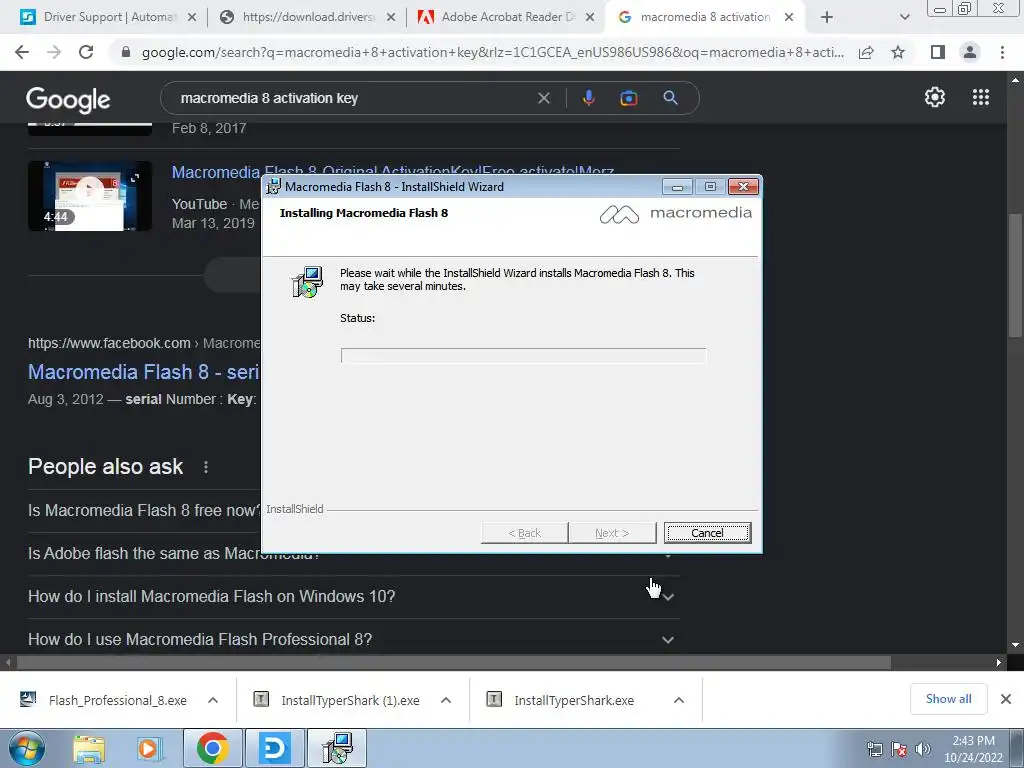Image resolution: width=1024 pixels, height=768 pixels.
Task: Open Google search settings gear
Action: click(x=935, y=97)
